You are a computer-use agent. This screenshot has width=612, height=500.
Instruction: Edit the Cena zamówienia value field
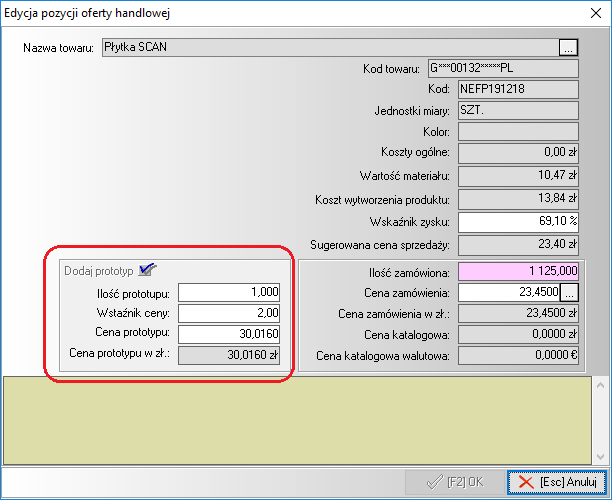[x=507, y=293]
